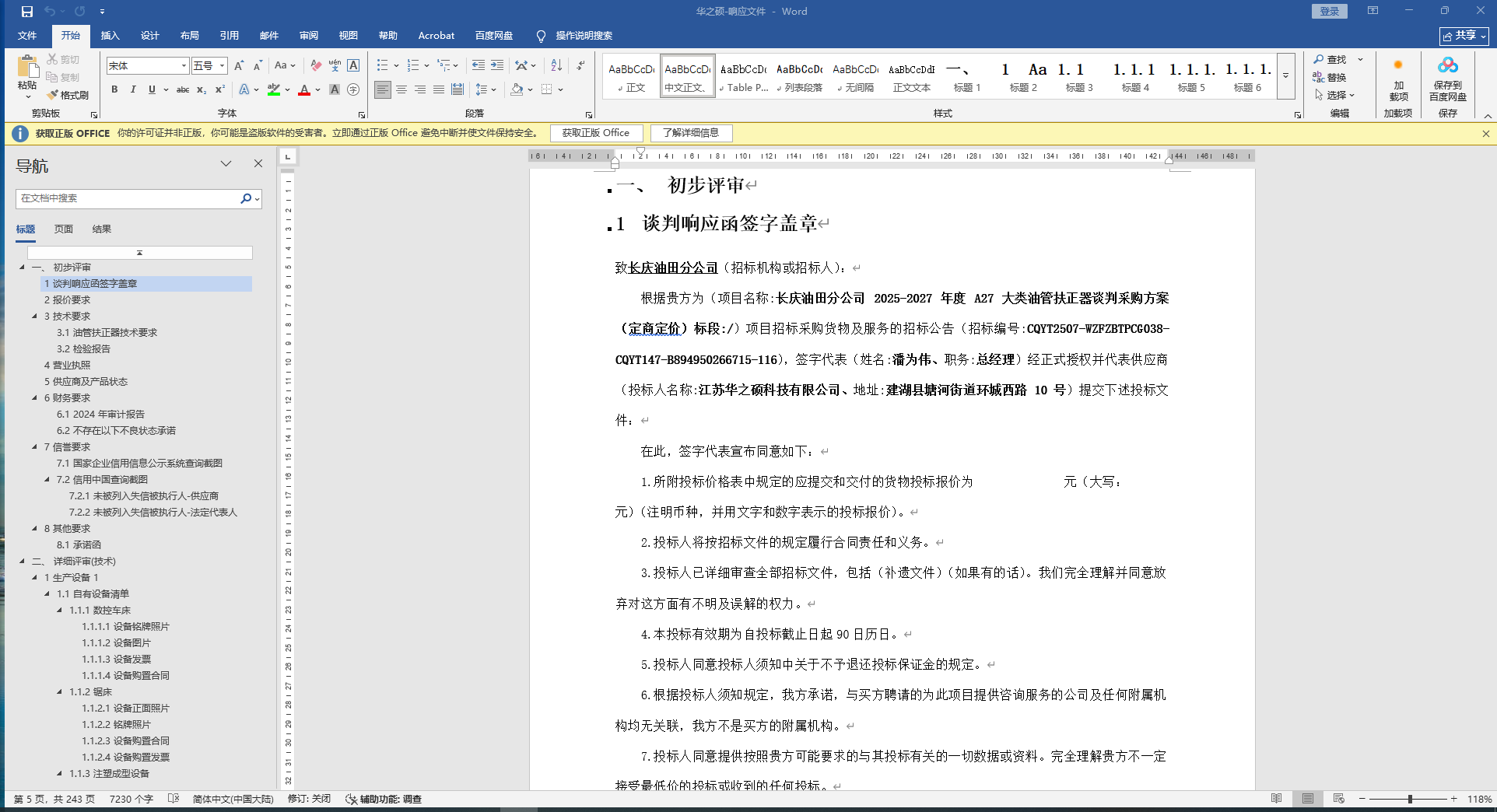1497x812 pixels.
Task: Switch to the 页面 tab in navigation pane
Action: tap(64, 229)
